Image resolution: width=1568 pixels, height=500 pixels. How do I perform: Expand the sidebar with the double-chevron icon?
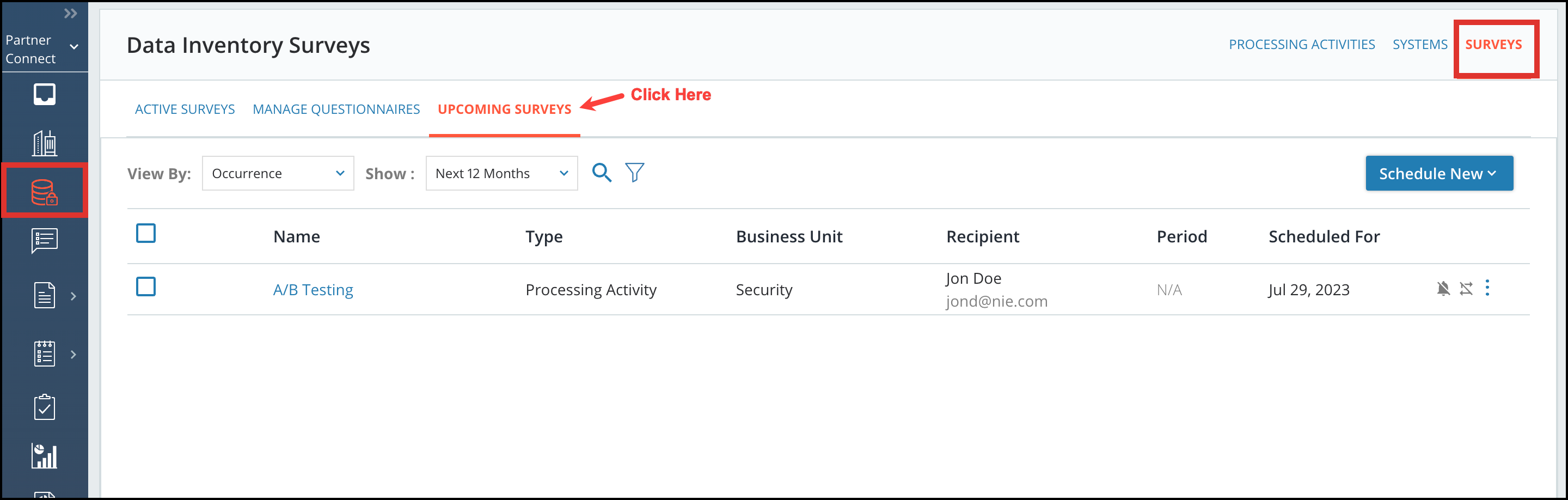[x=71, y=14]
